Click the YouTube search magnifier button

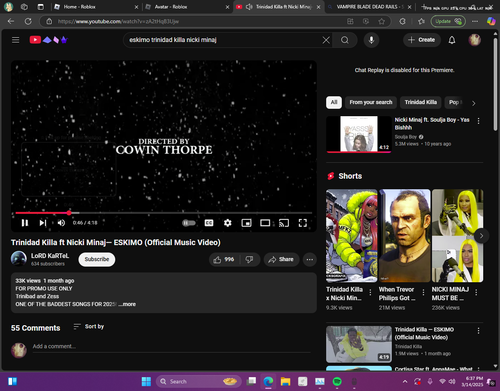click(x=345, y=40)
